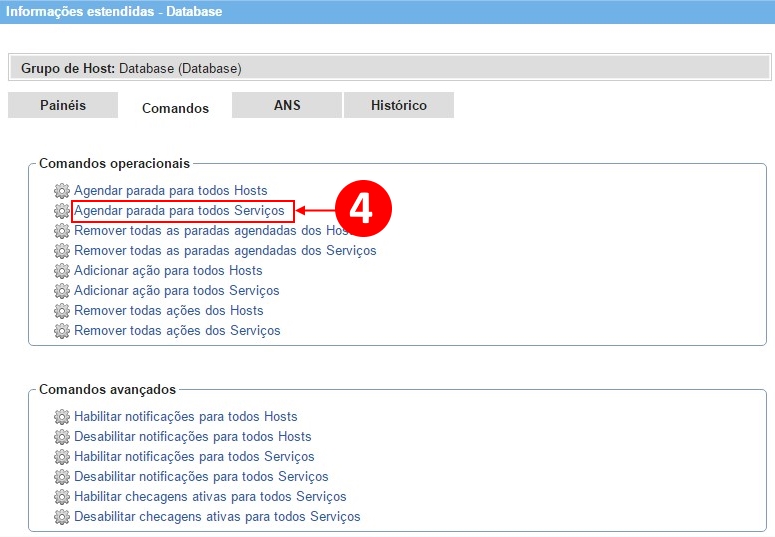
Task: Open Agendar parada para todos Serviços link
Action: point(182,211)
